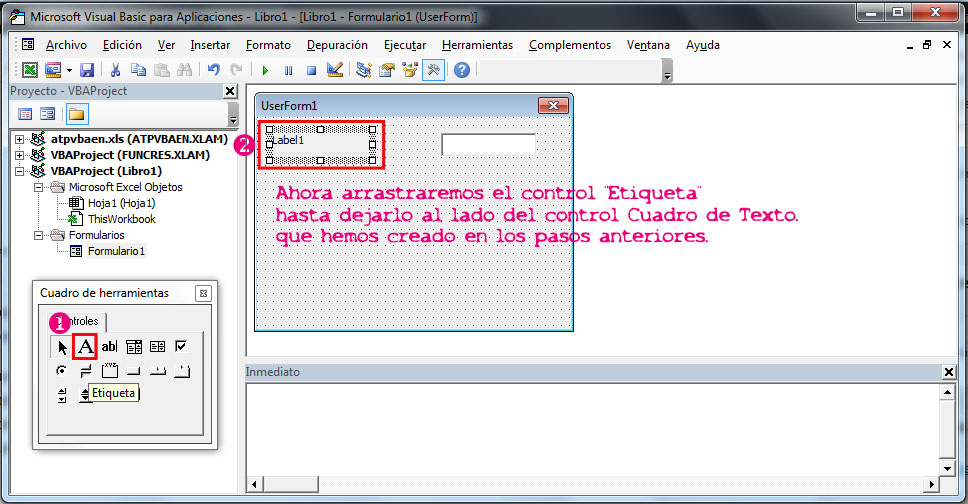Redo action with greyed arrow icon
The height and width of the screenshot is (504, 968).
pyautogui.click(x=236, y=70)
